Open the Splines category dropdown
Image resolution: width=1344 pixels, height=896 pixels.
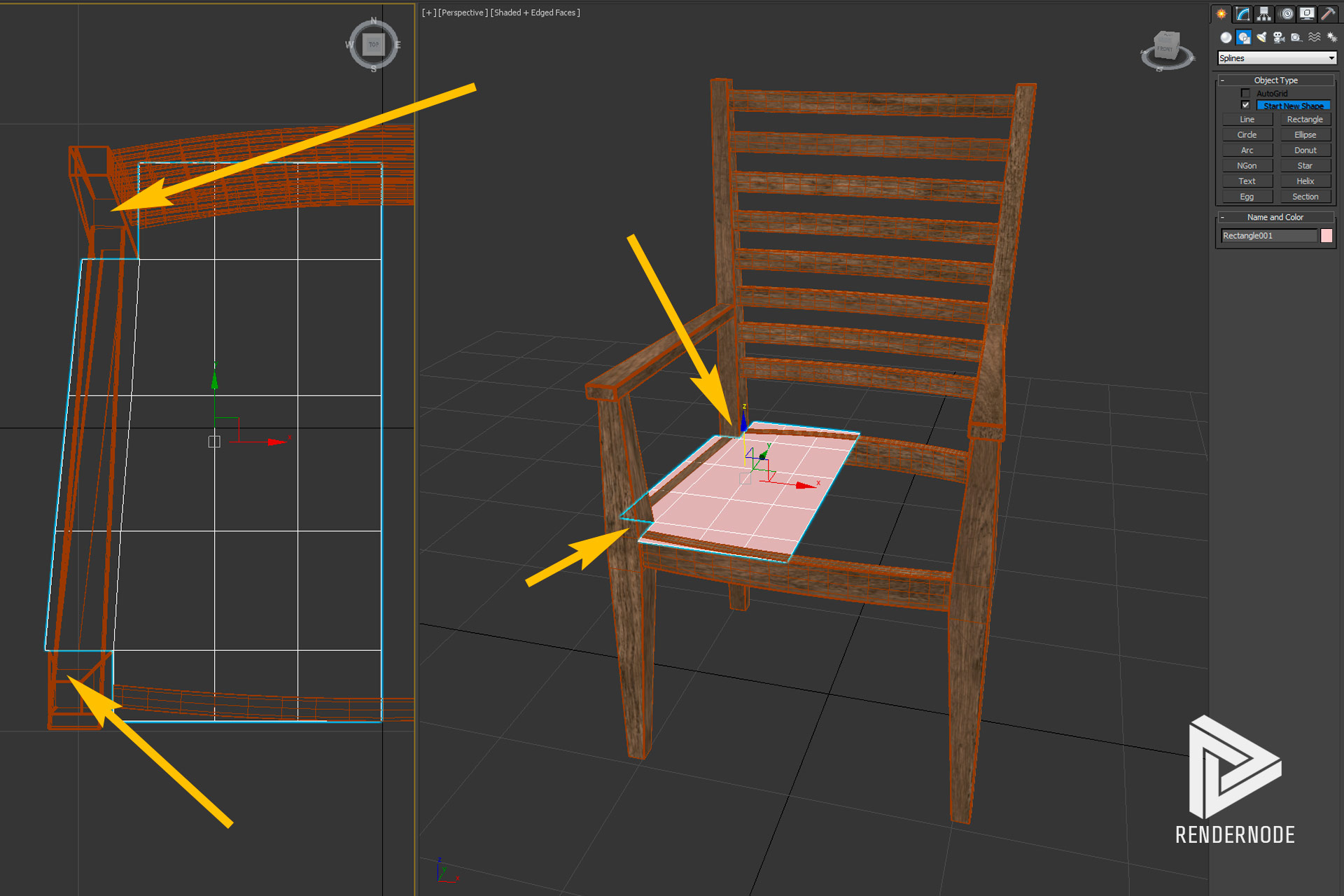click(x=1277, y=58)
